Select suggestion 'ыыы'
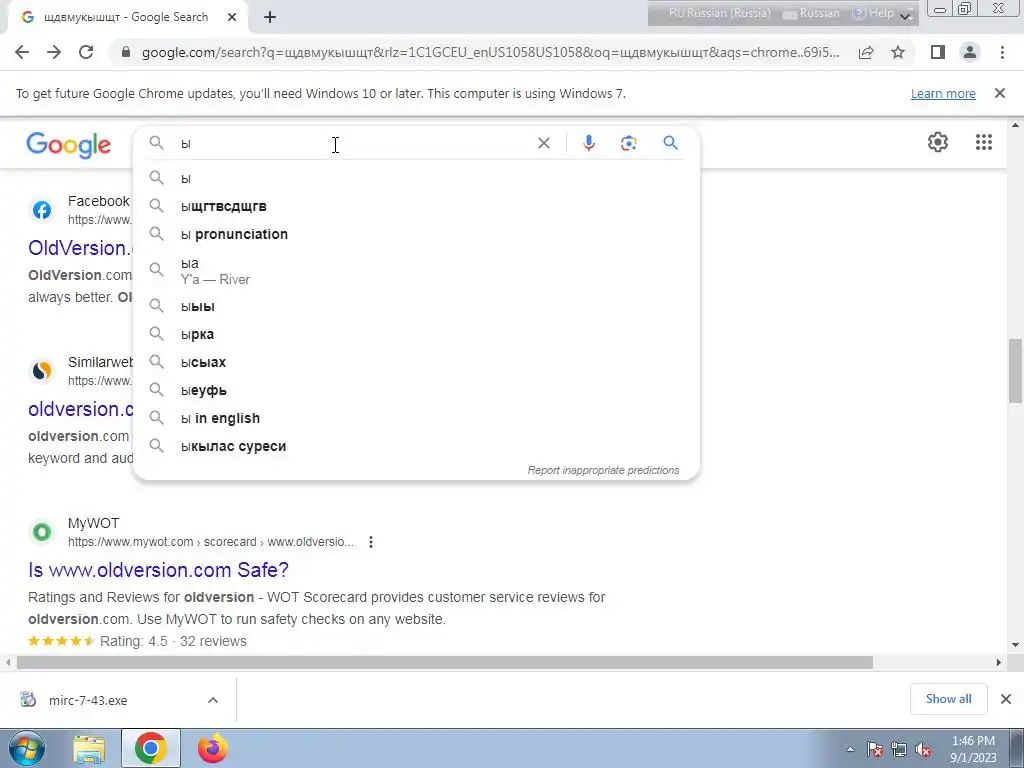This screenshot has width=1024, height=768. point(416,306)
